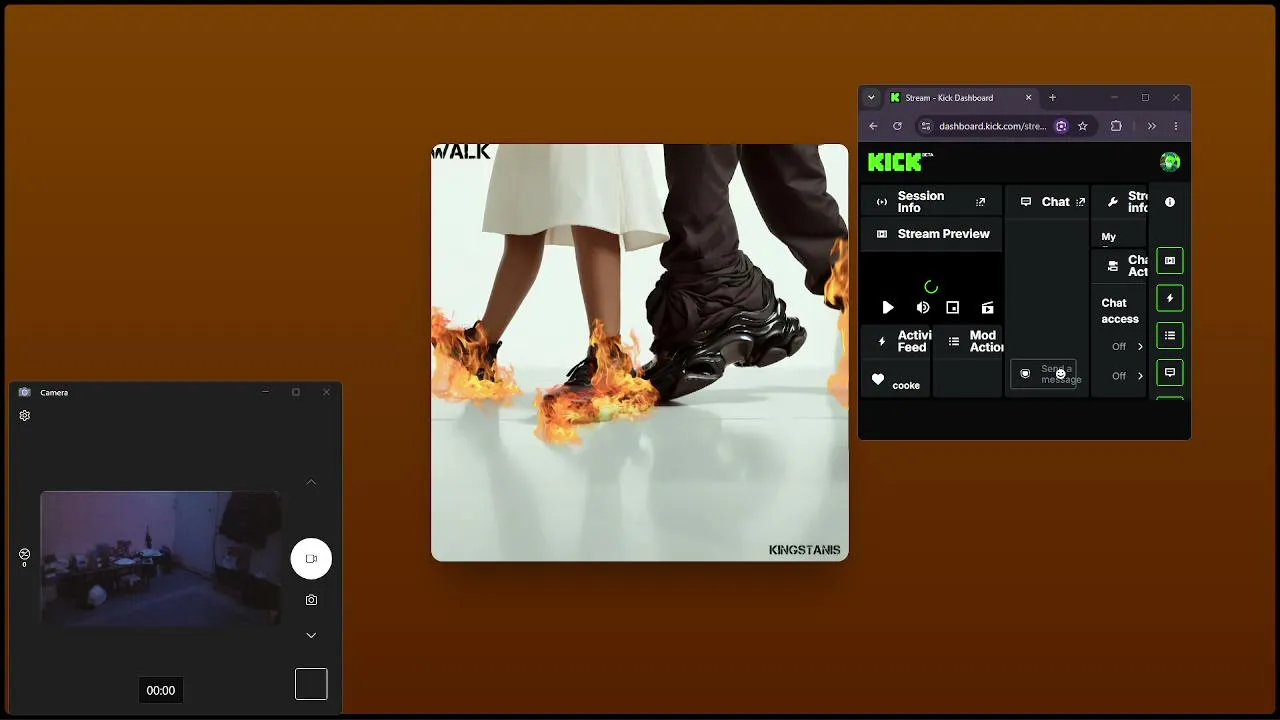Click the Session Info heading

(x=921, y=202)
